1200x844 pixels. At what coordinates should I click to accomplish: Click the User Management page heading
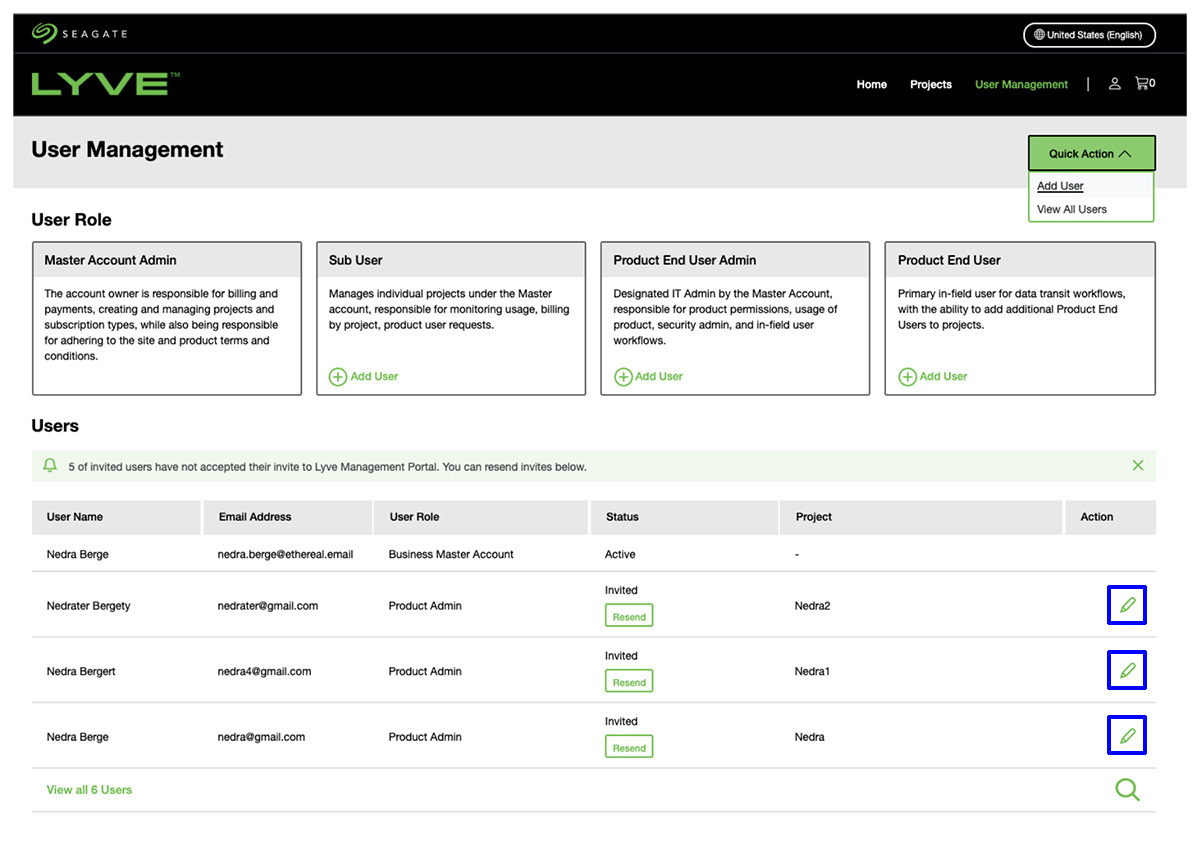point(127,150)
